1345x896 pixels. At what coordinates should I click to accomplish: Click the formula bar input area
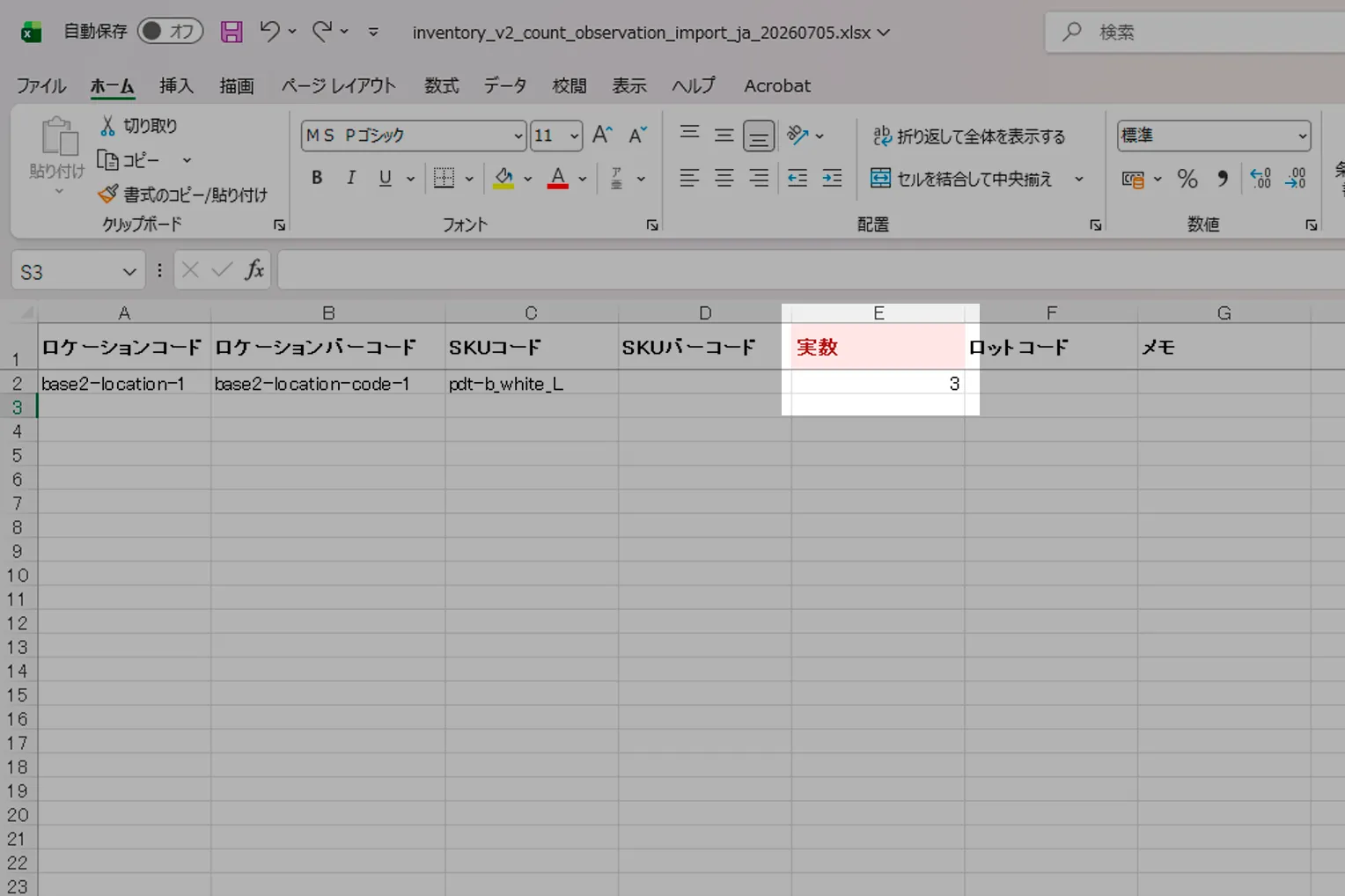pyautogui.click(x=811, y=270)
